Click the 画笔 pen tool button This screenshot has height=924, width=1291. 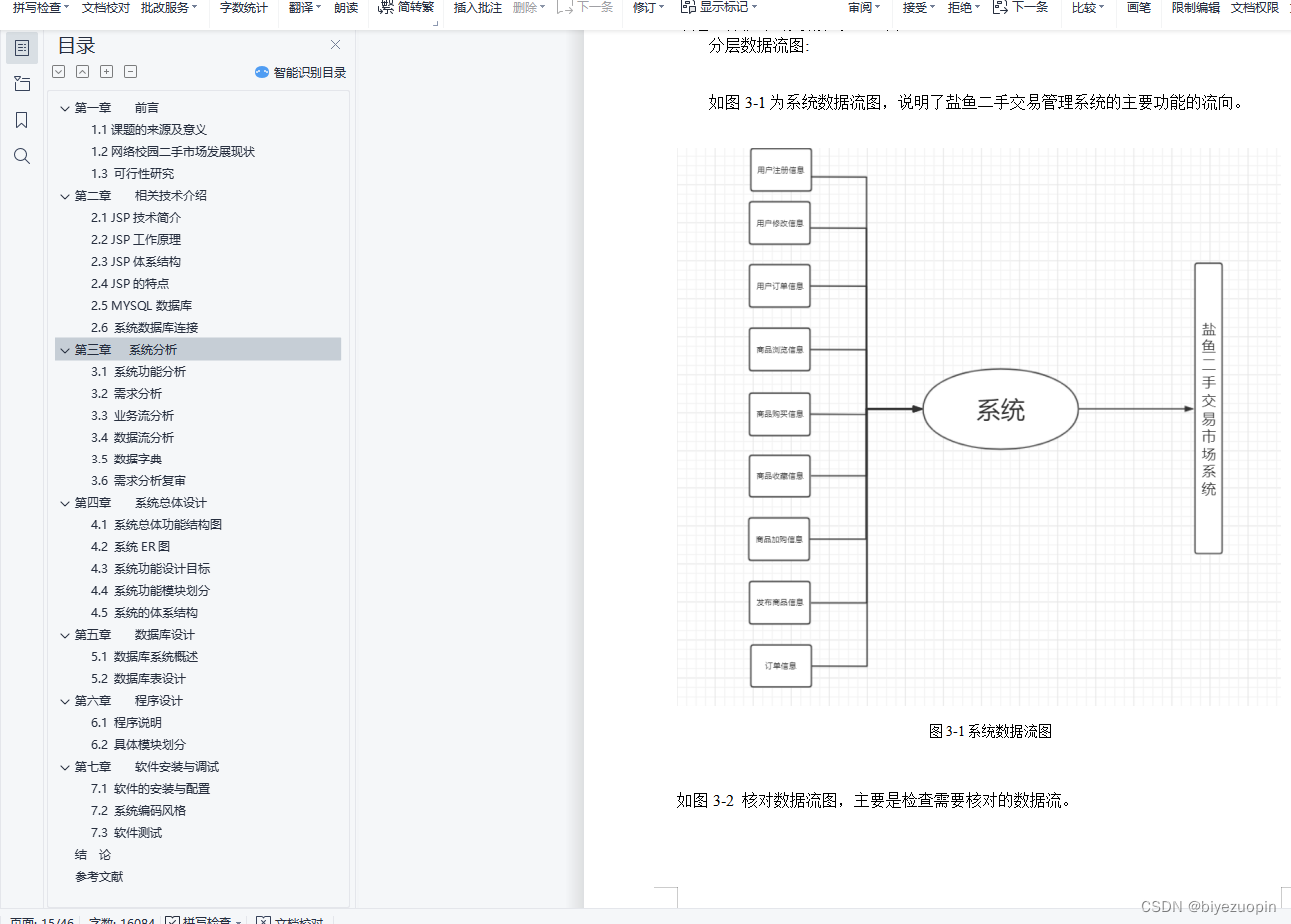(x=1139, y=7)
